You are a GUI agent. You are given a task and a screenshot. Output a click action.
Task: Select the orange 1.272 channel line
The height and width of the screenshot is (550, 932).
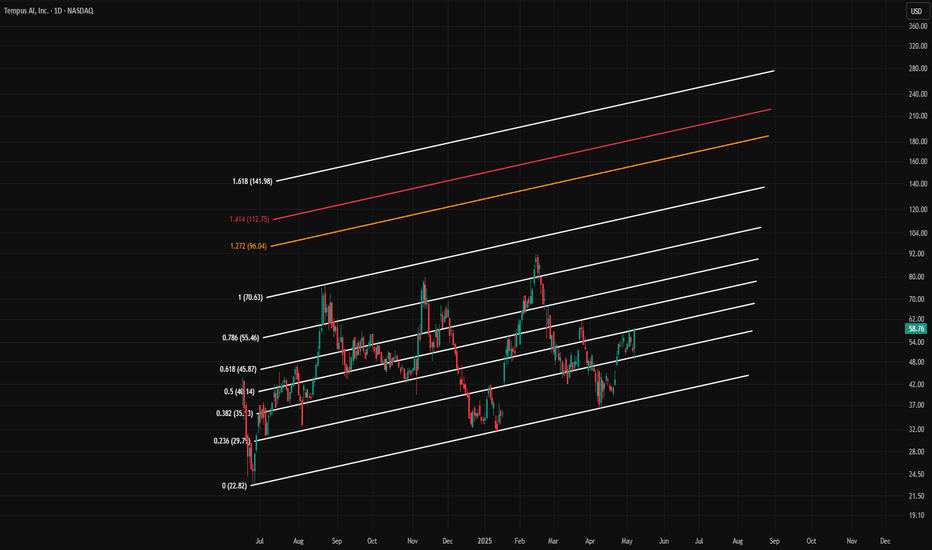pyautogui.click(x=519, y=191)
